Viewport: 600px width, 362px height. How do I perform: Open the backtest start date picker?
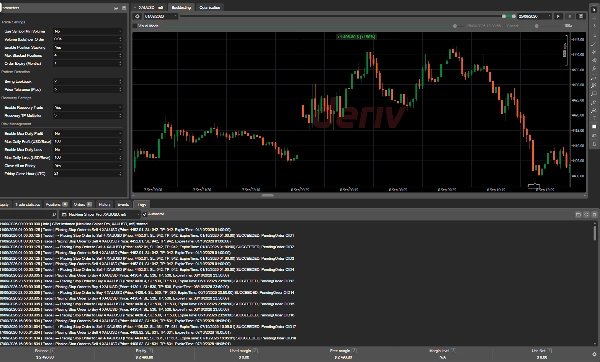pyautogui.click(x=160, y=16)
